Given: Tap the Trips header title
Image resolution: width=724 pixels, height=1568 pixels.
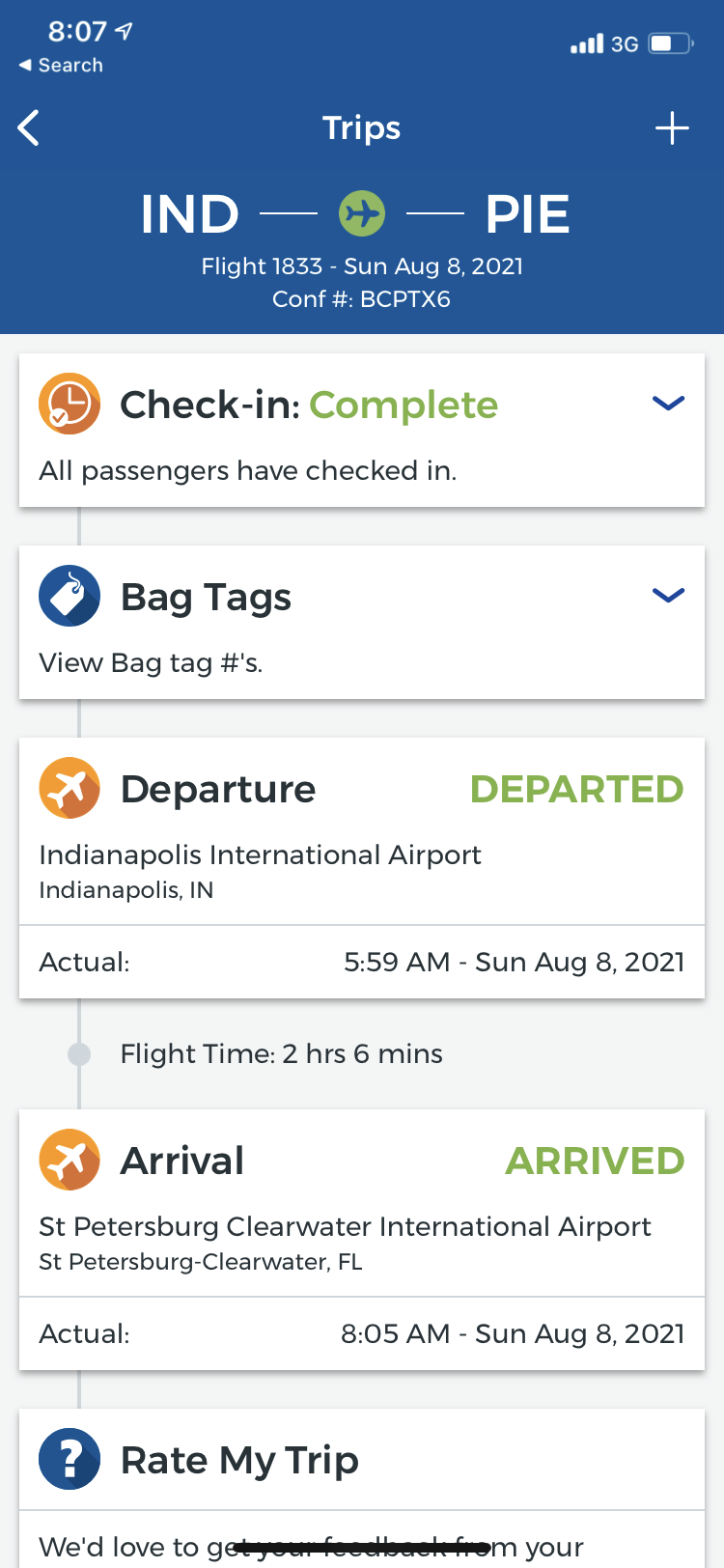Looking at the screenshot, I should pyautogui.click(x=361, y=127).
